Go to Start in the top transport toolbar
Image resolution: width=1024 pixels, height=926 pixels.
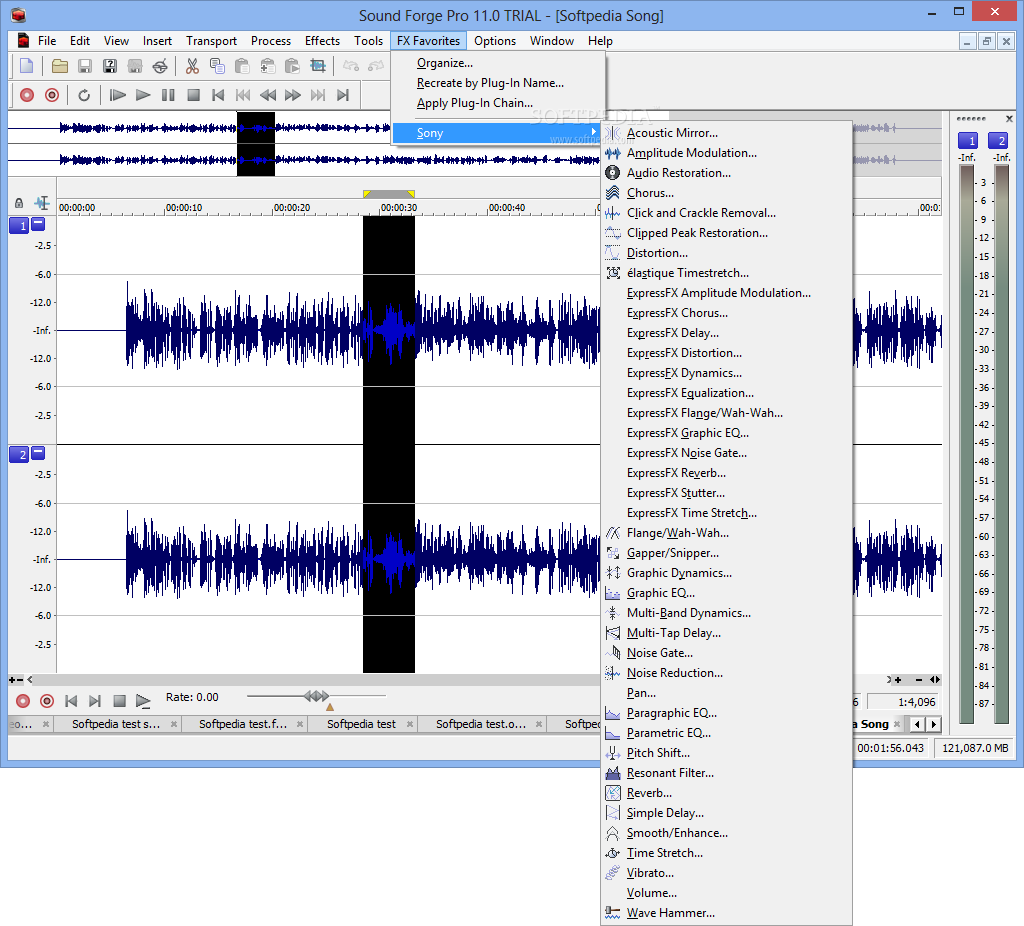tap(218, 95)
